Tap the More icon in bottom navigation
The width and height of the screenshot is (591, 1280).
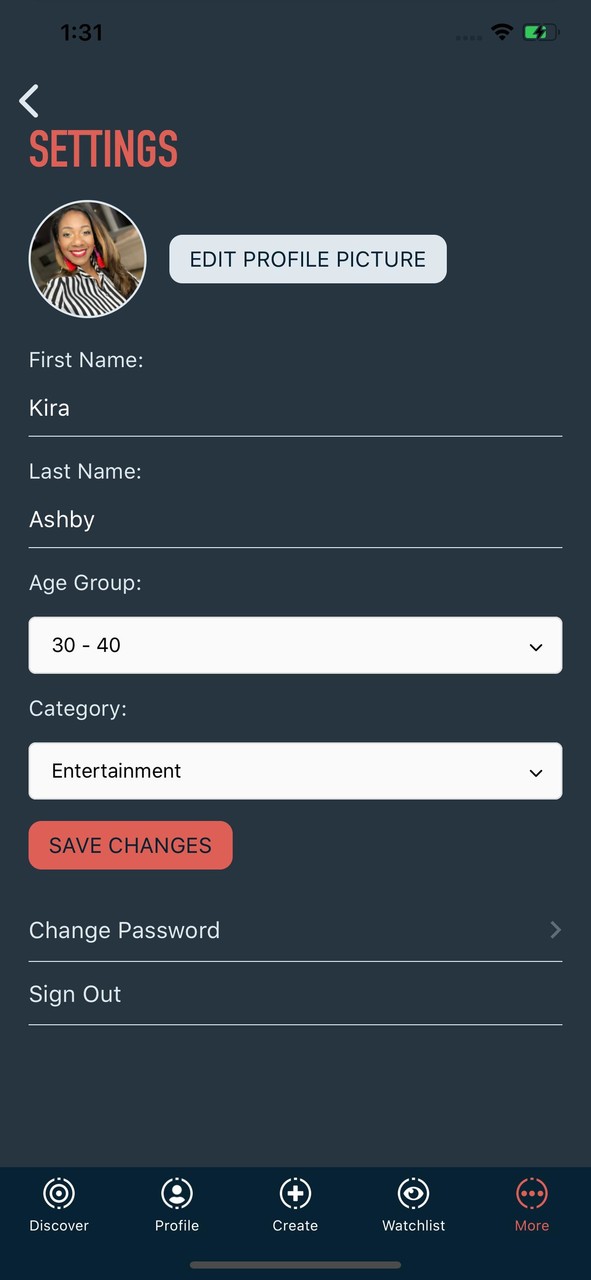click(x=531, y=1194)
